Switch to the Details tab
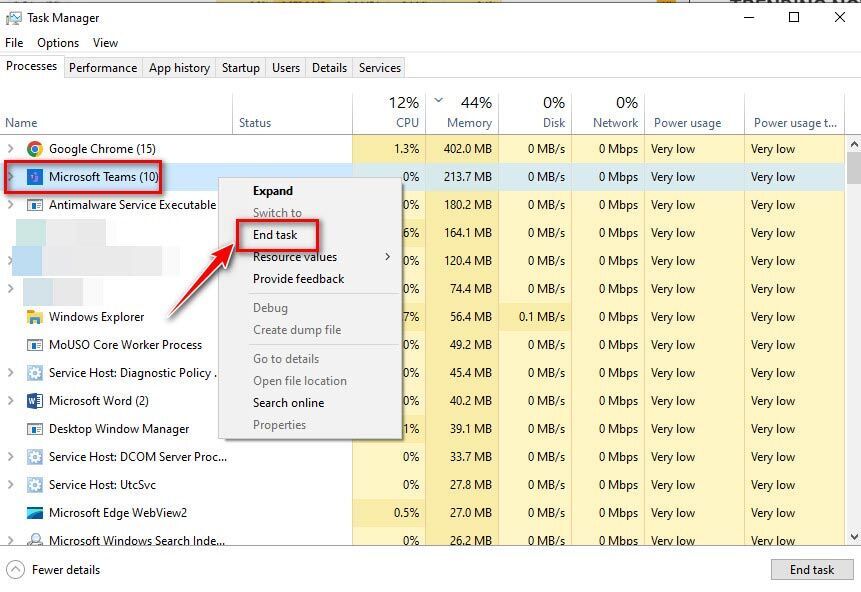Screen dimensions: 861x592 point(329,68)
